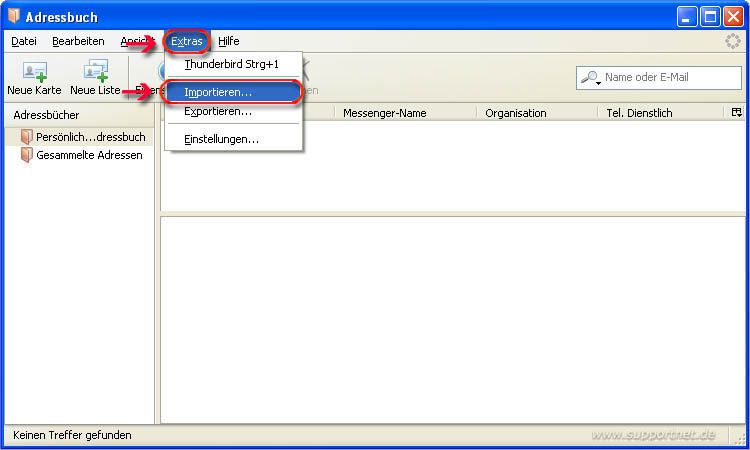This screenshot has height=450, width=750.
Task: Click the Adressbücher pane header
Action: click(79, 115)
